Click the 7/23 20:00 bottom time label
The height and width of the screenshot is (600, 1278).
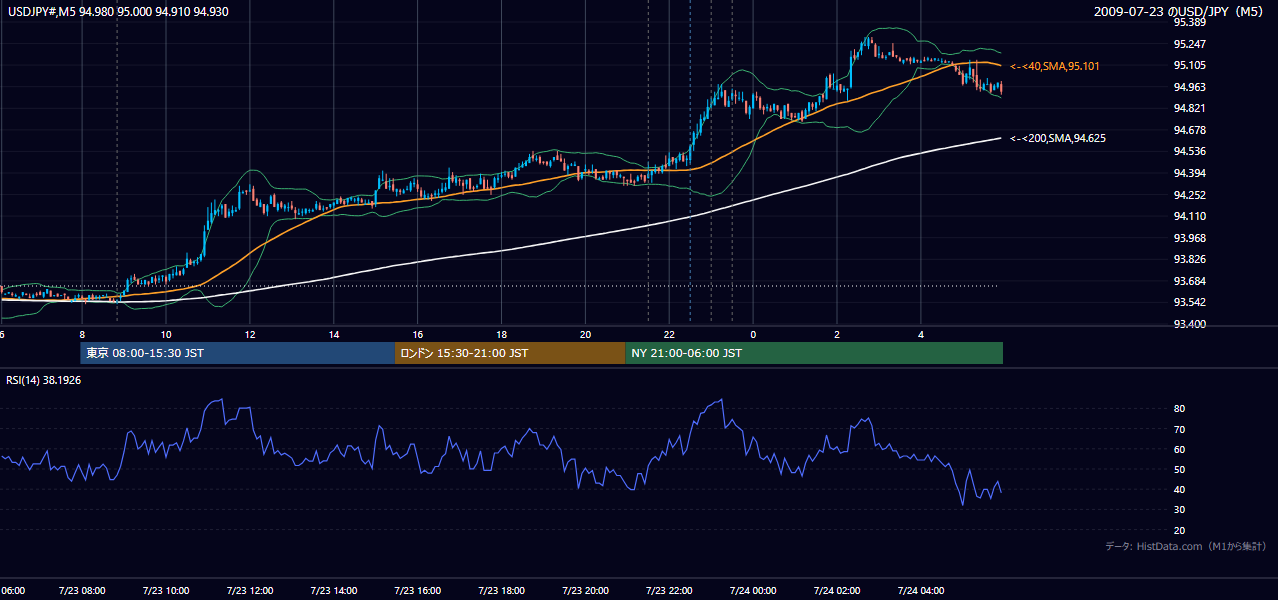586,591
